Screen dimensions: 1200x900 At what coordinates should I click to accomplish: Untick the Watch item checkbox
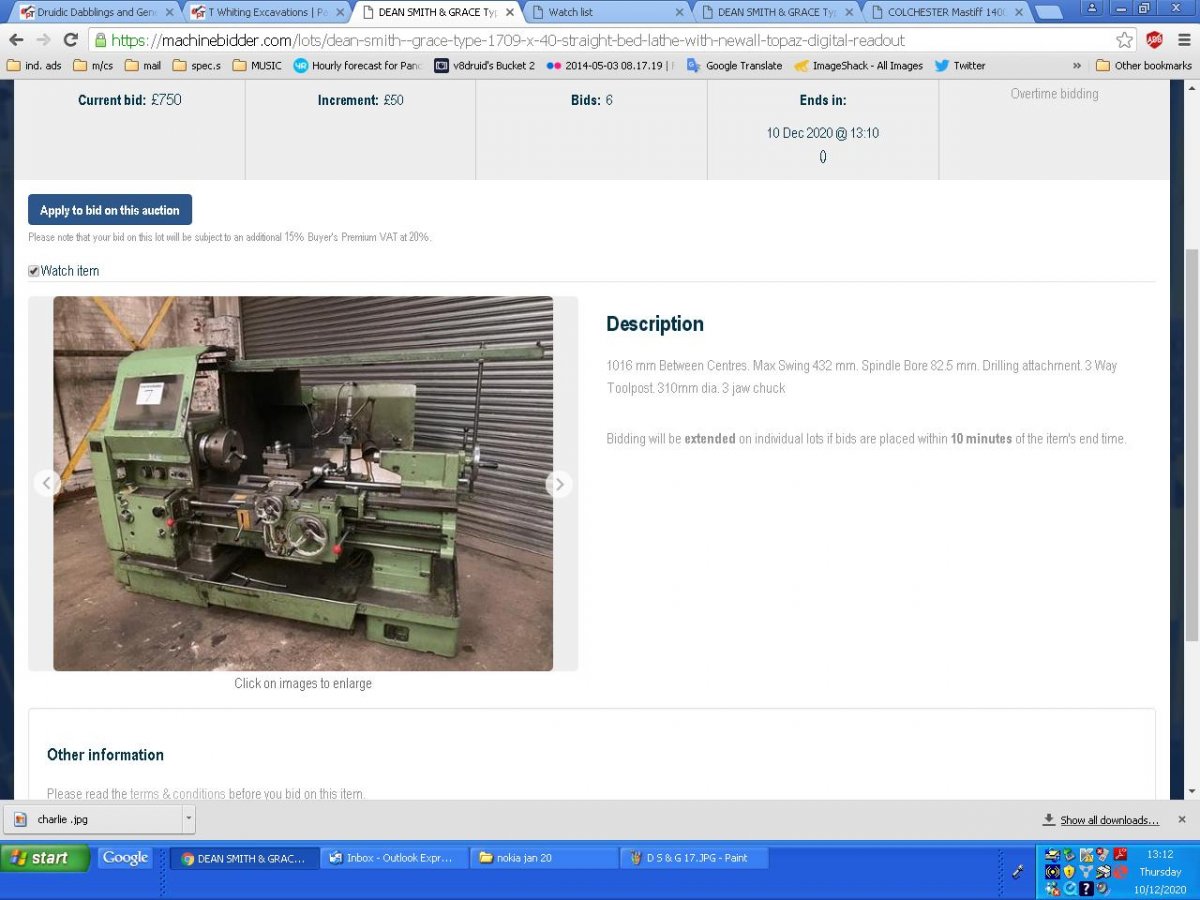[34, 271]
